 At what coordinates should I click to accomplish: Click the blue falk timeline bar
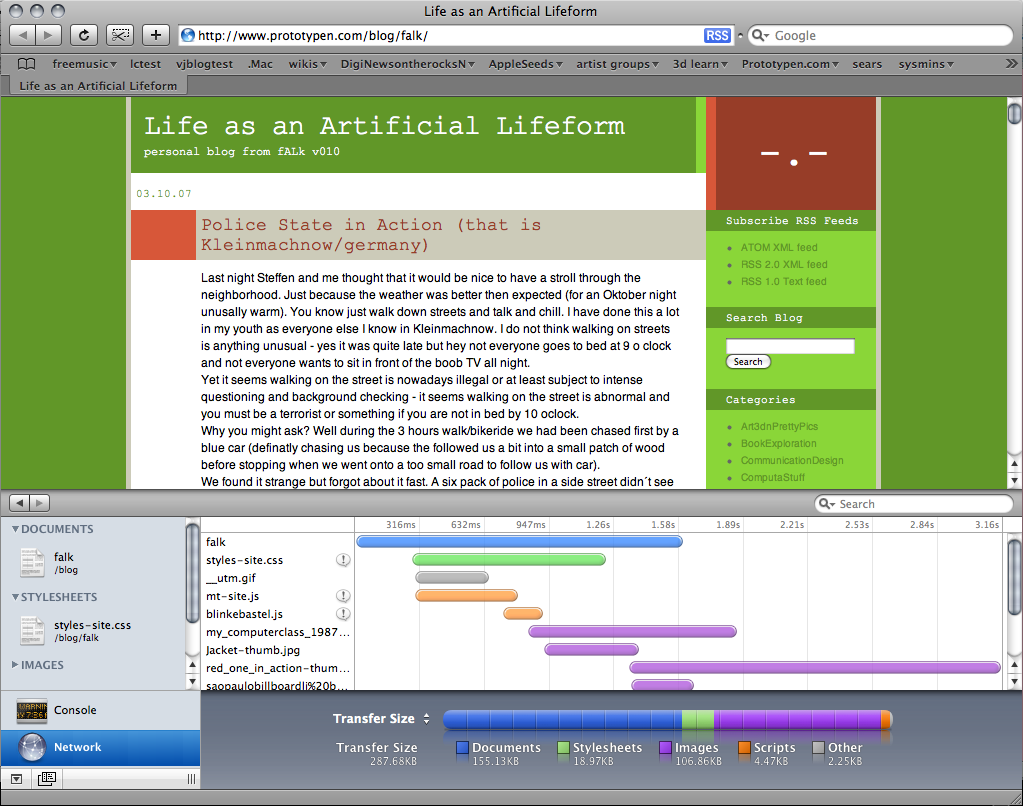(x=519, y=542)
